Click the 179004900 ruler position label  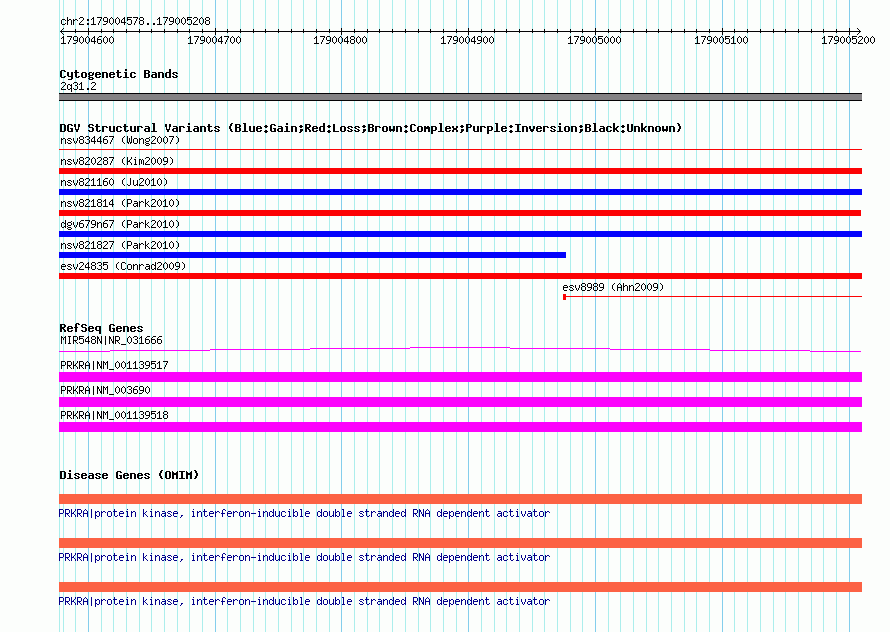click(x=467, y=40)
